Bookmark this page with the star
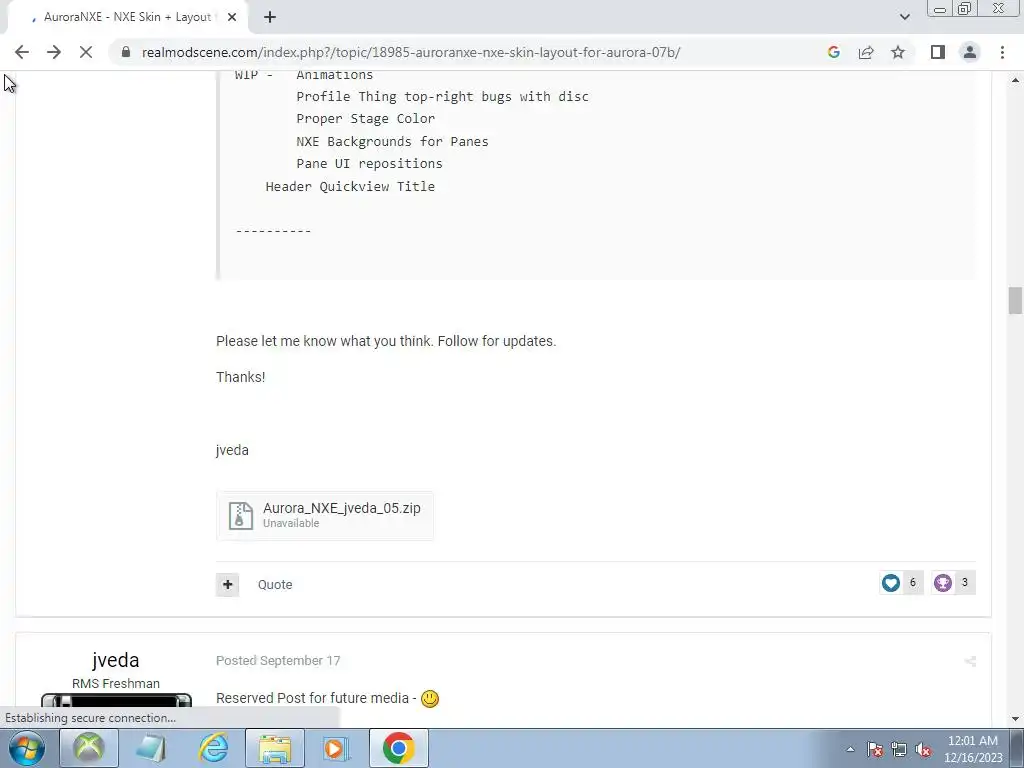 coord(898,52)
